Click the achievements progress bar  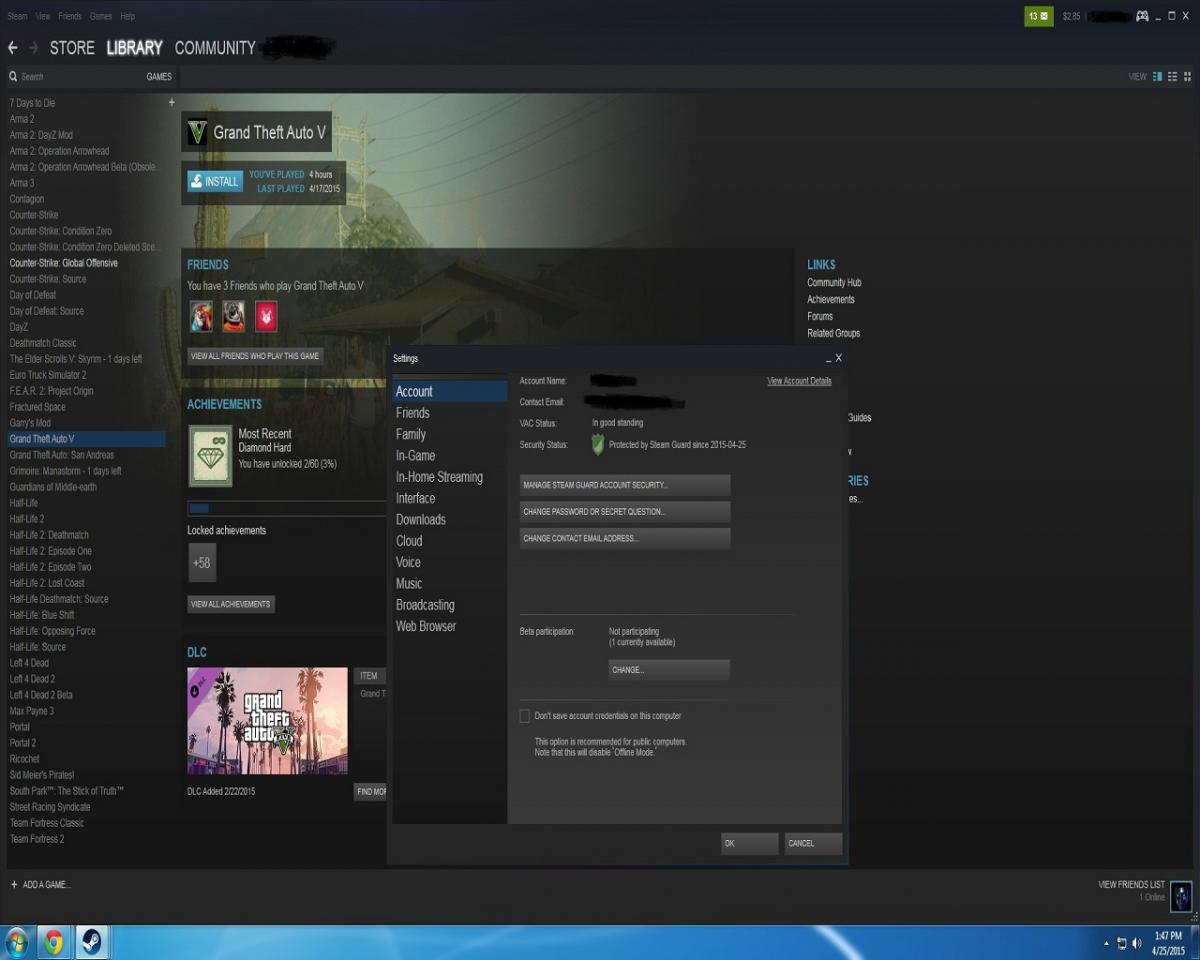(287, 509)
